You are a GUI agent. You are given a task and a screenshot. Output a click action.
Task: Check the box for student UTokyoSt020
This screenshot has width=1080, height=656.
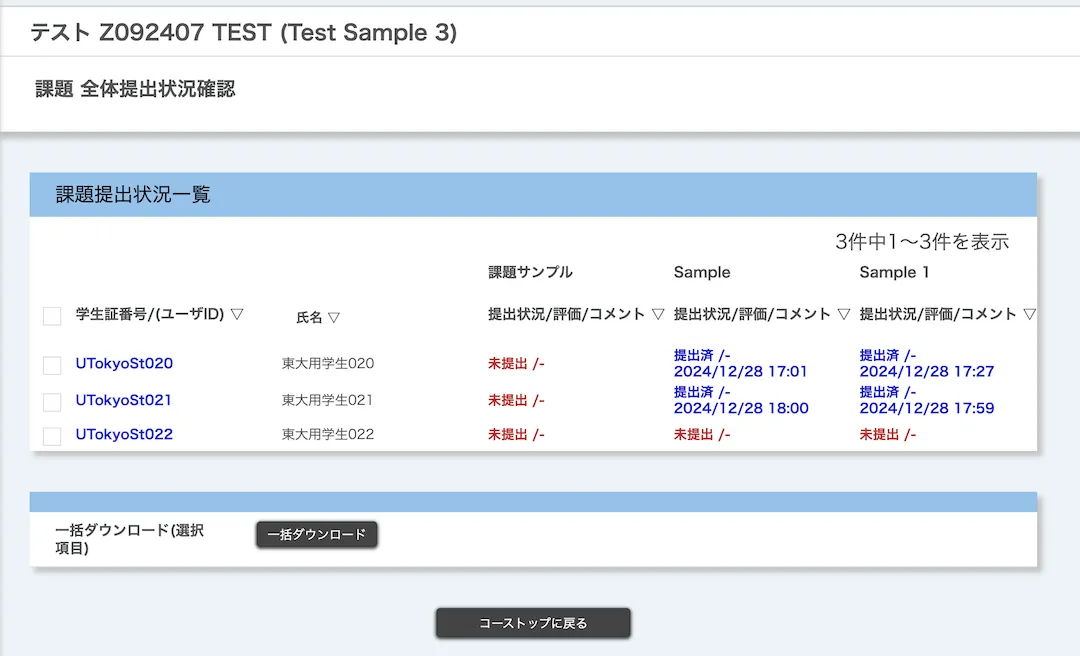tap(52, 365)
